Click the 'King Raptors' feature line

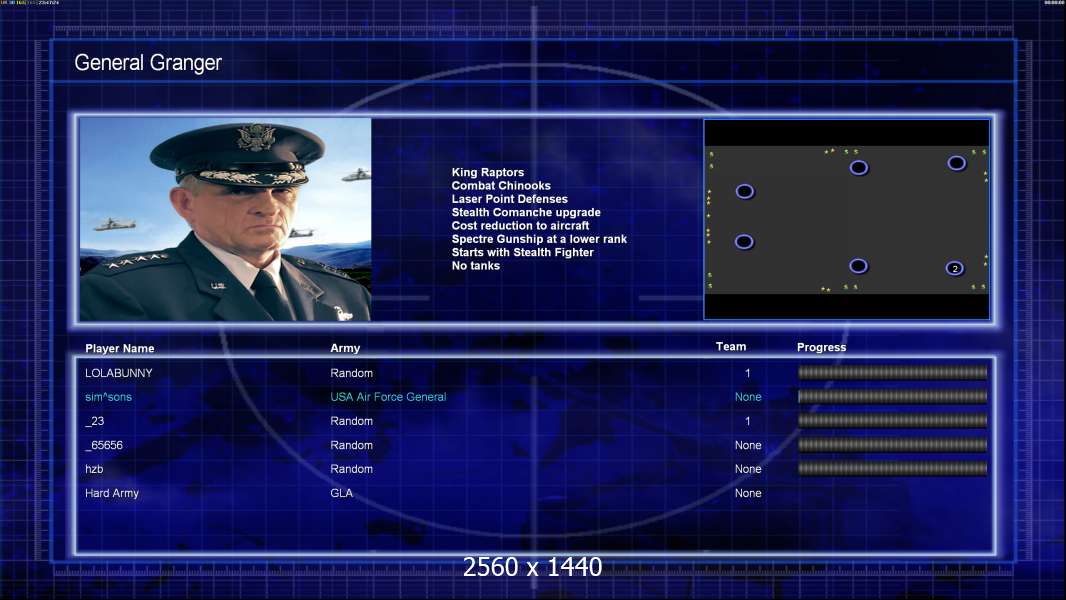pos(487,173)
